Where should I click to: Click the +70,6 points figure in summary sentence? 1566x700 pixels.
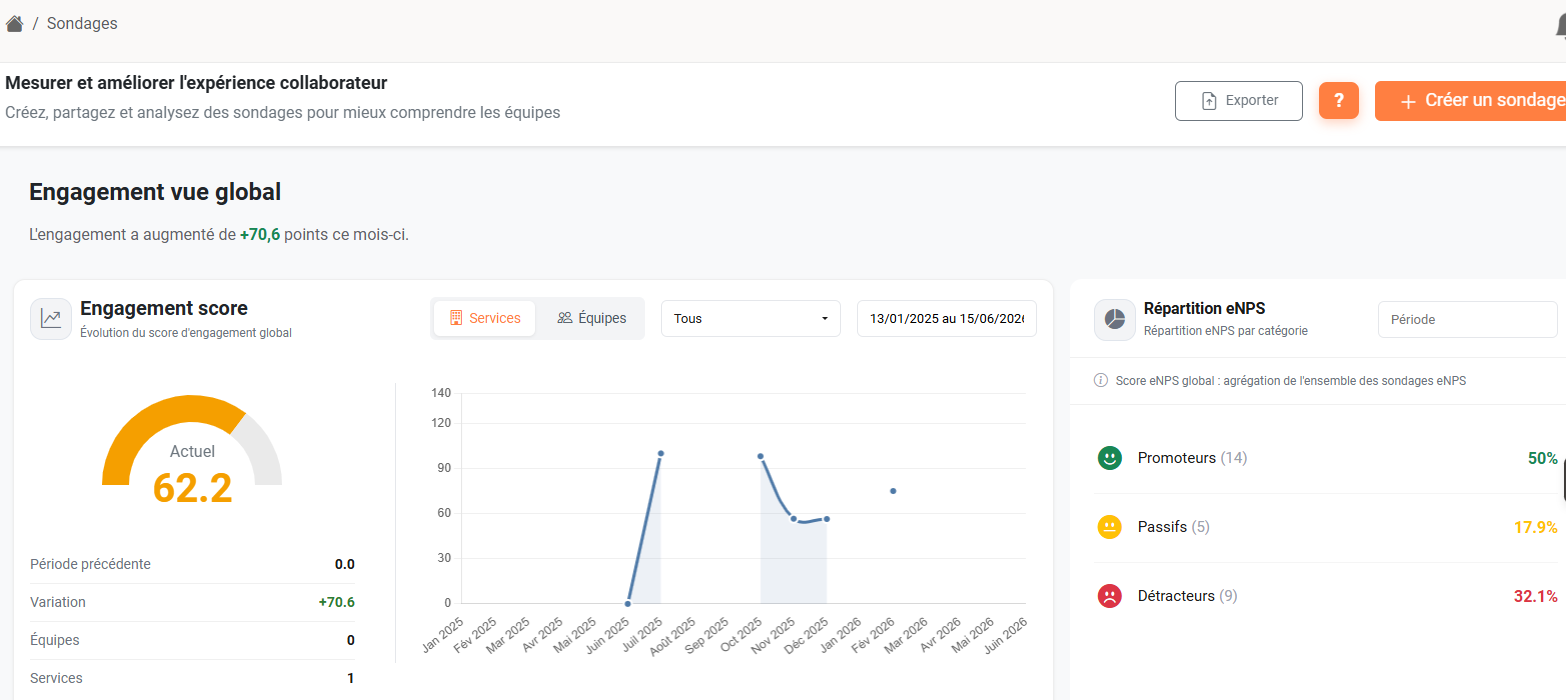click(x=260, y=235)
